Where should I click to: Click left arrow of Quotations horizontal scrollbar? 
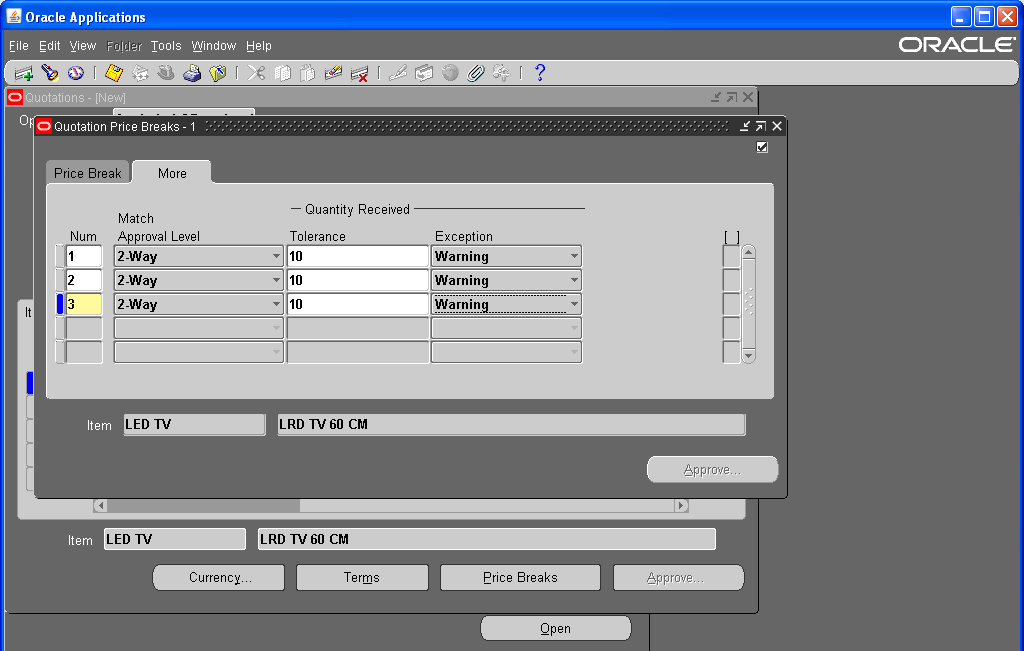click(100, 505)
